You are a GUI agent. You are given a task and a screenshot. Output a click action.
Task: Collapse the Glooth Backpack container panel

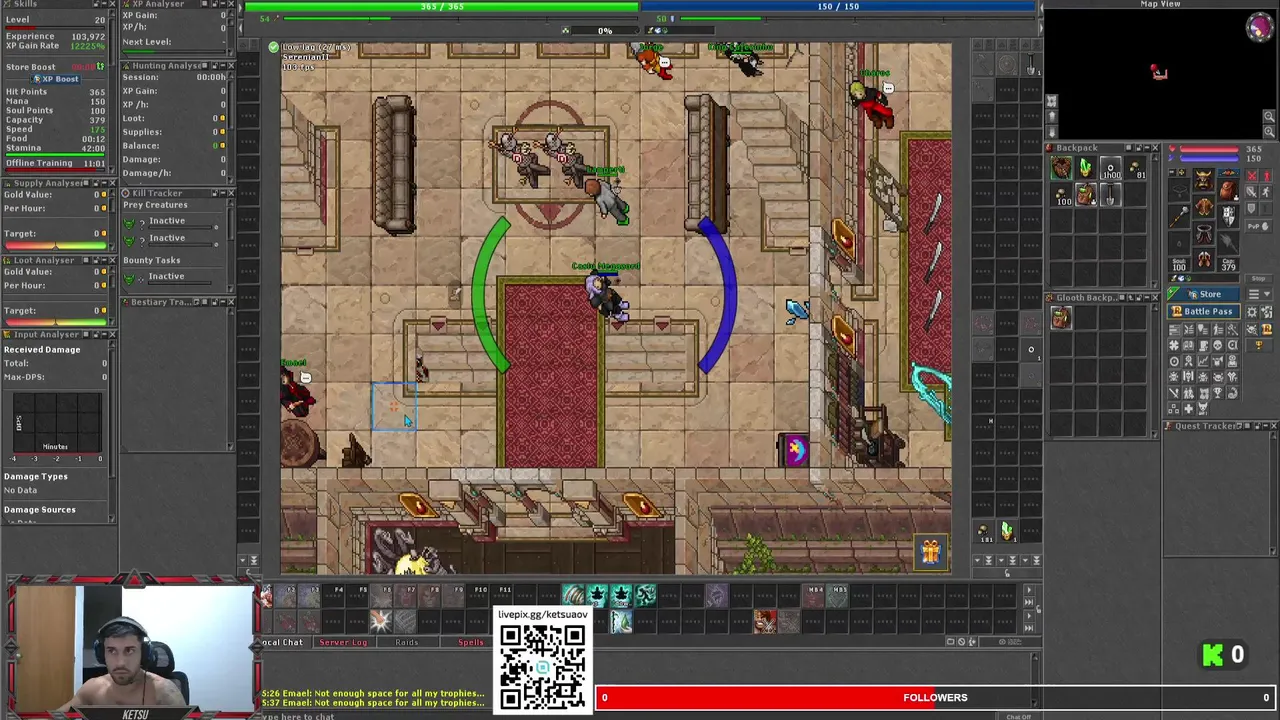point(1147,298)
